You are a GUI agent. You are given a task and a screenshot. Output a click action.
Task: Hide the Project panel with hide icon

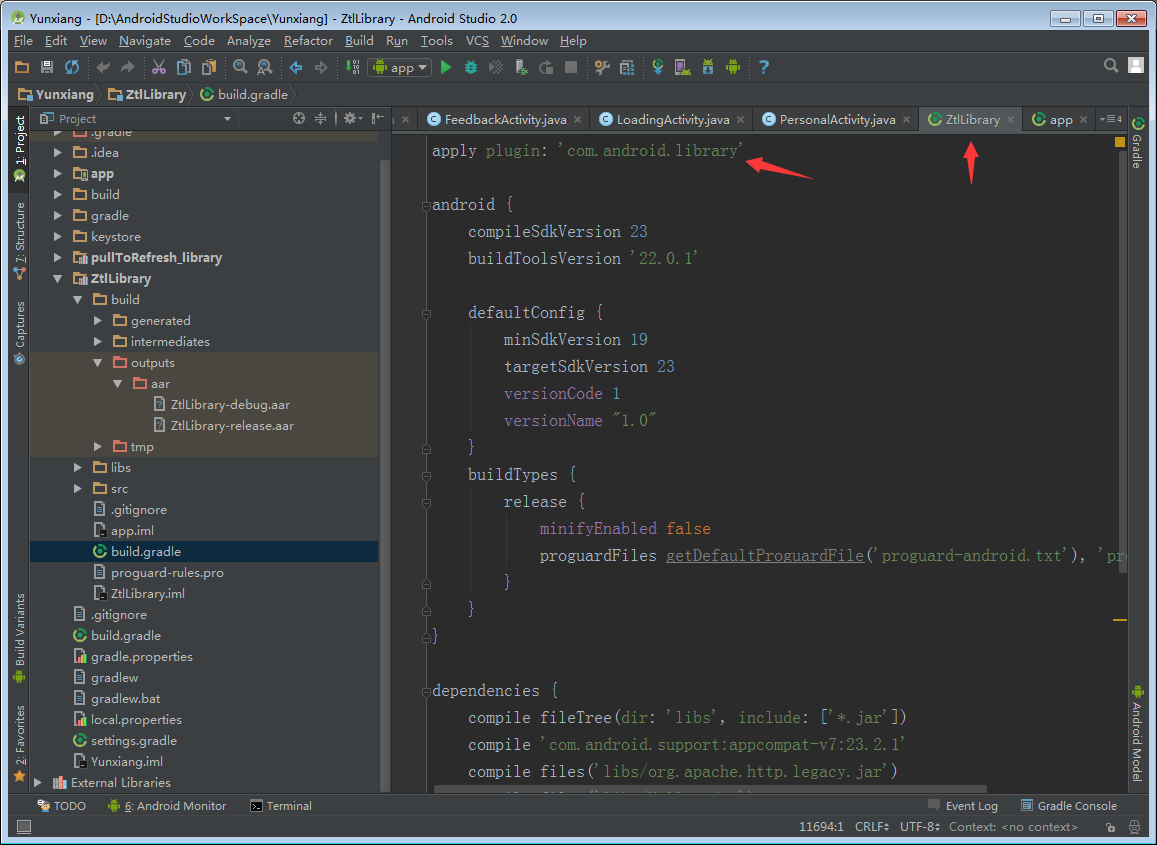378,118
